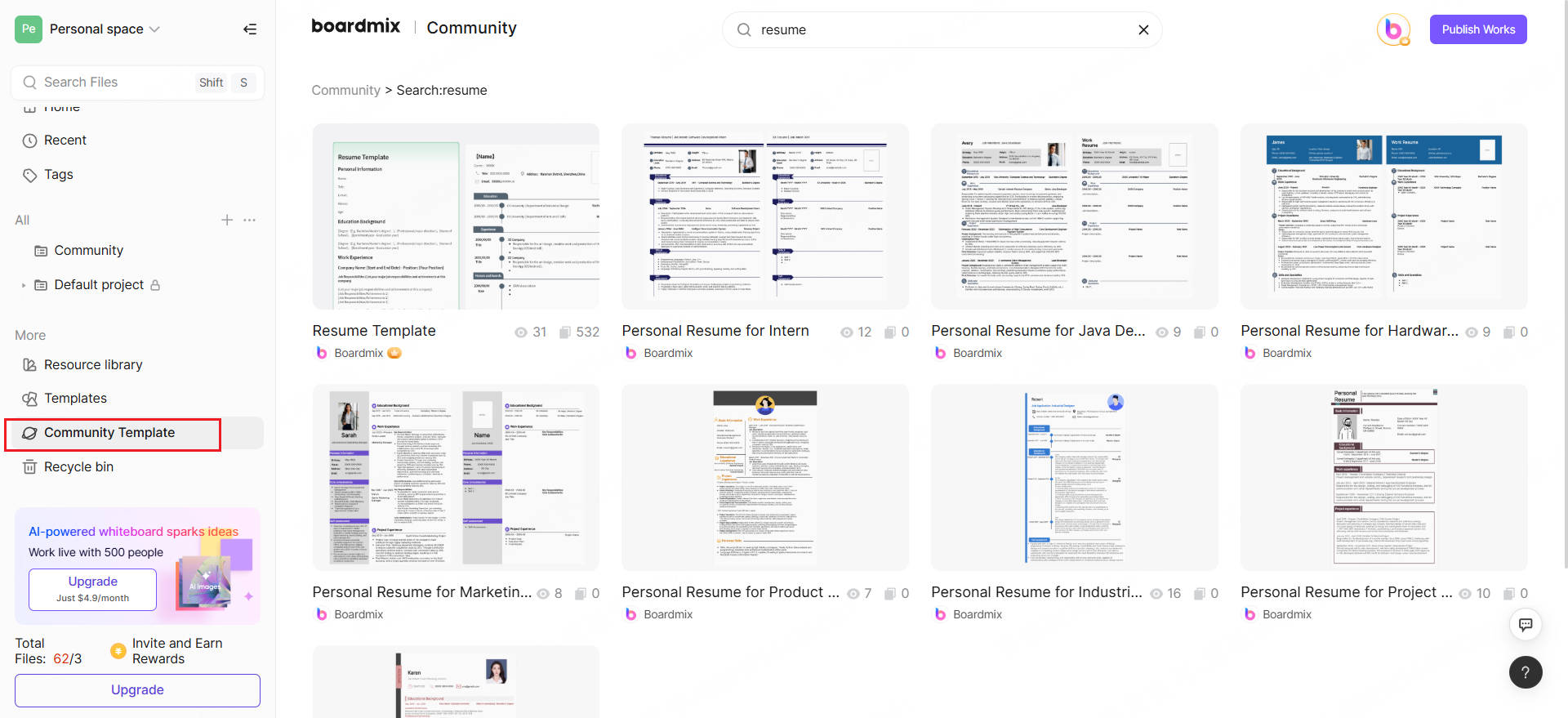
Task: Click copies icon on Project resume
Action: (1509, 594)
